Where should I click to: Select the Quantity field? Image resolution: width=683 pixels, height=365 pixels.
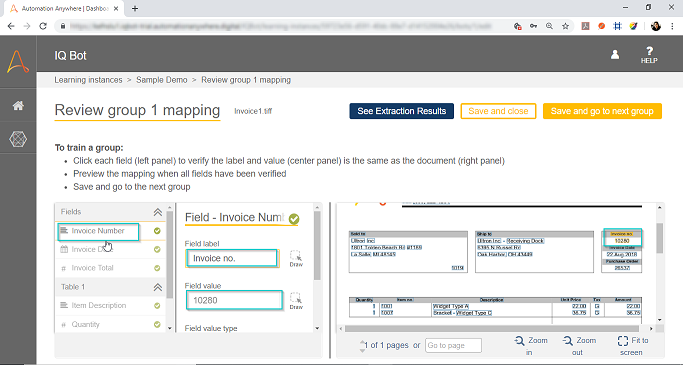tap(111, 324)
